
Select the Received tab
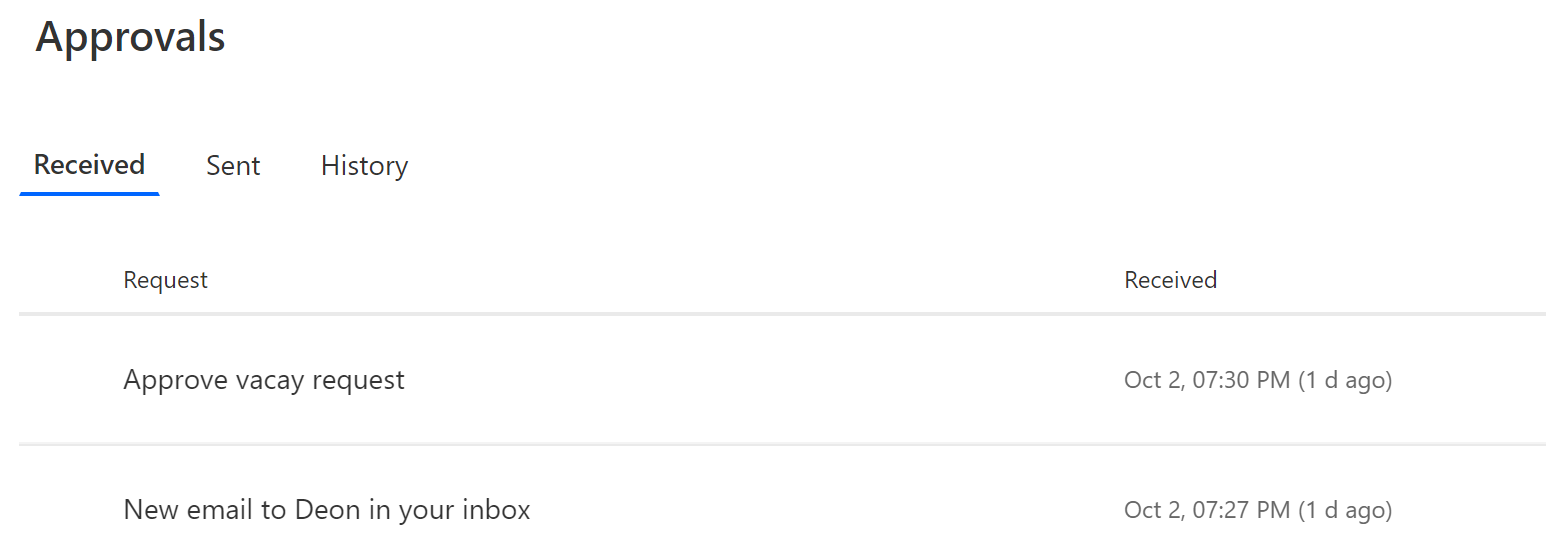[89, 164]
